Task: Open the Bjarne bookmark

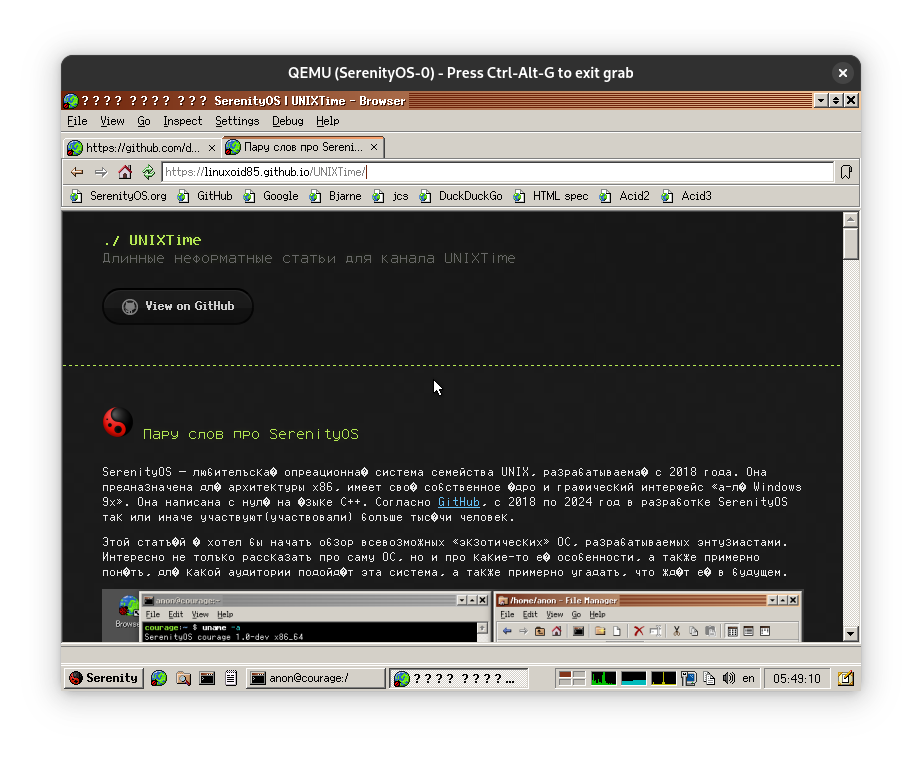Action: [x=336, y=196]
